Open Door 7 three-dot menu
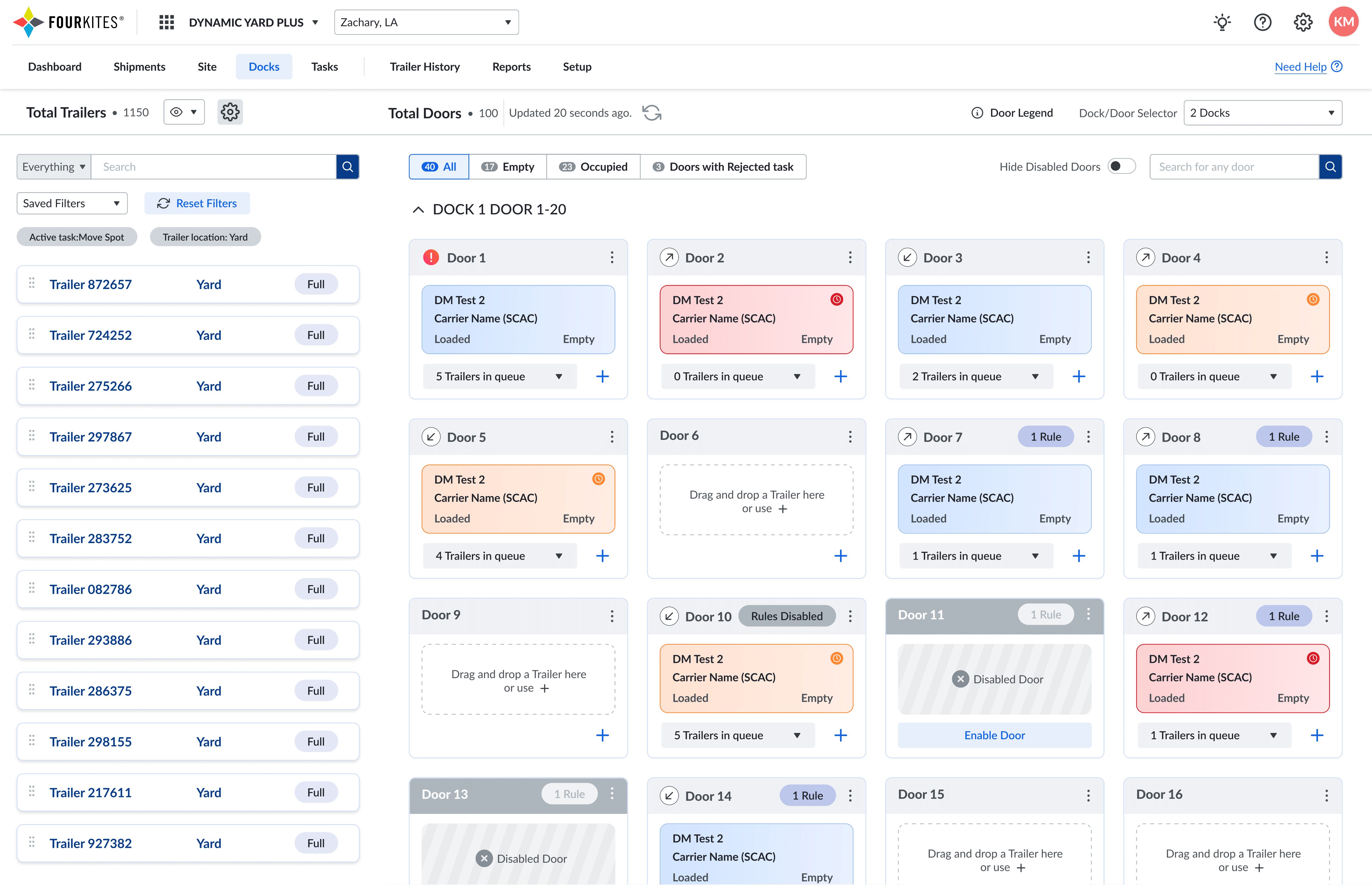This screenshot has height=887, width=1372. click(1088, 436)
